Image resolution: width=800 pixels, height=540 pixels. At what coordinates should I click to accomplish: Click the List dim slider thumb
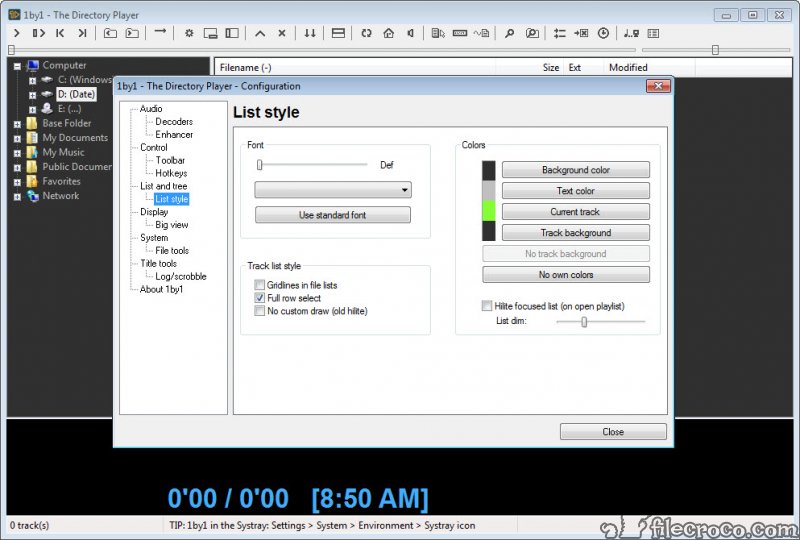(x=584, y=322)
